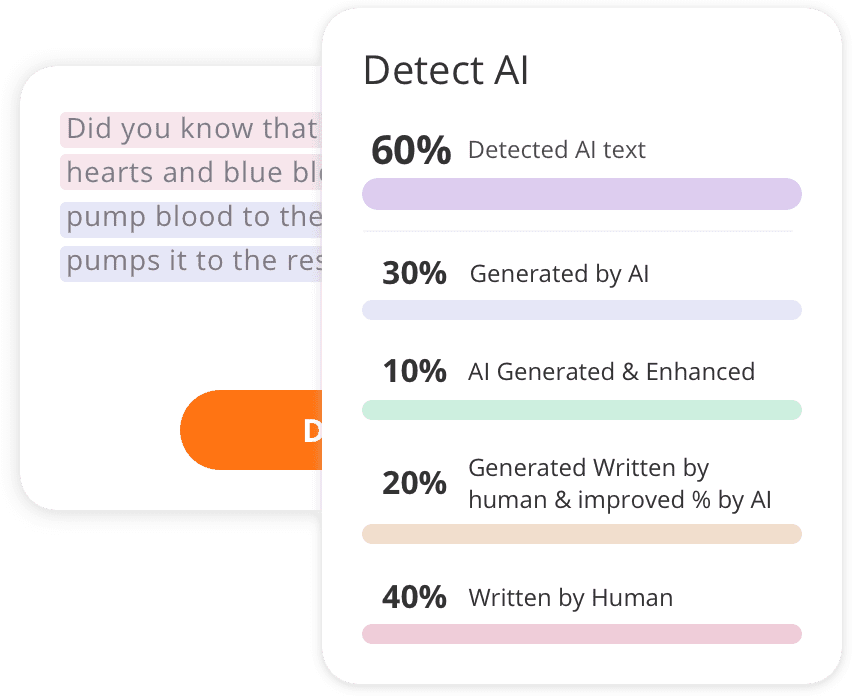This screenshot has height=696, width=852.
Task: Click the 'hearts and blue' highlighted line
Action: [191, 172]
